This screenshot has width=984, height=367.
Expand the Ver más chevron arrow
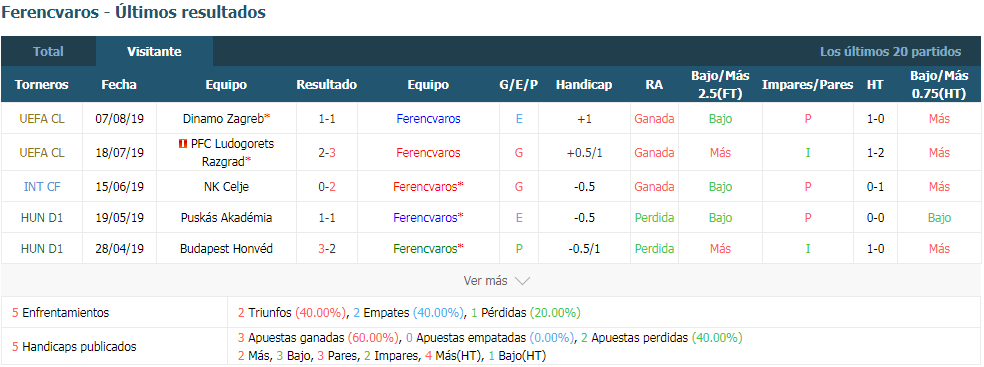point(522,281)
